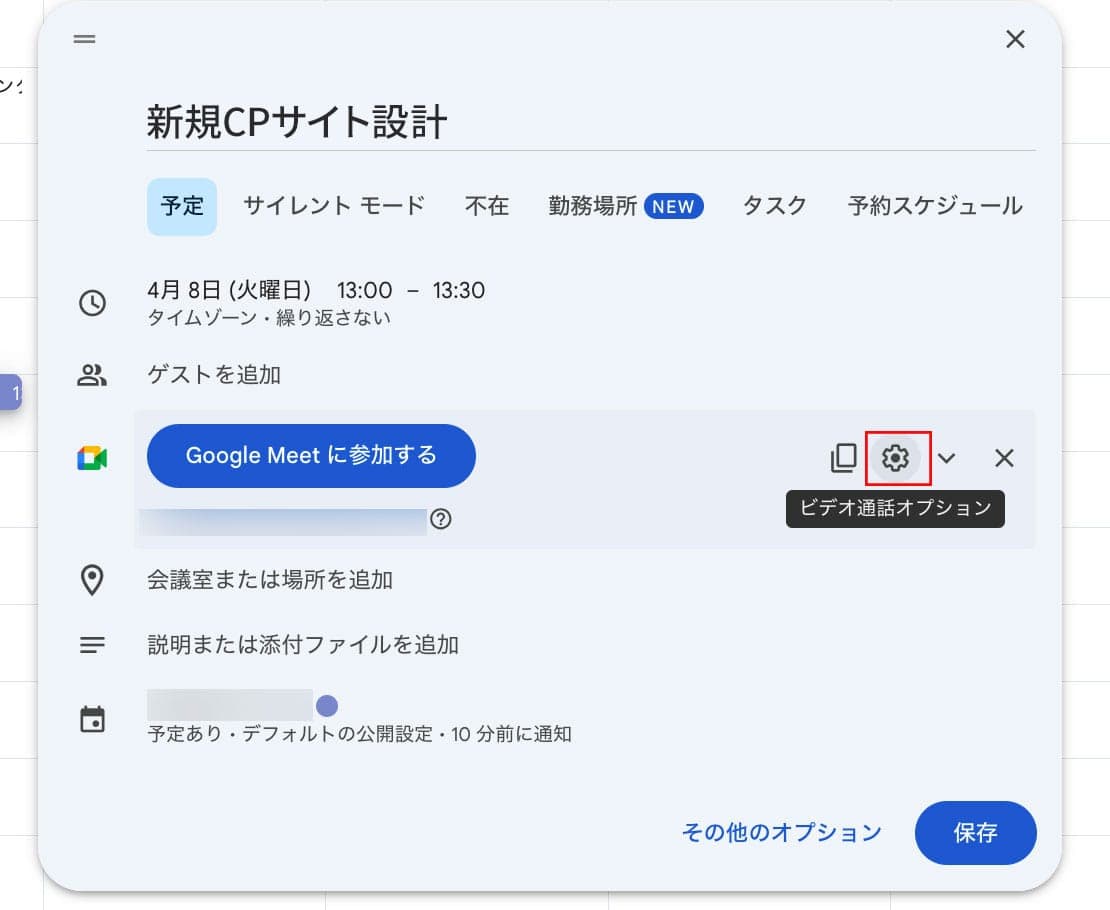The width and height of the screenshot is (1110, 910).
Task: Switch to サイレント モード tab
Action: [x=334, y=206]
